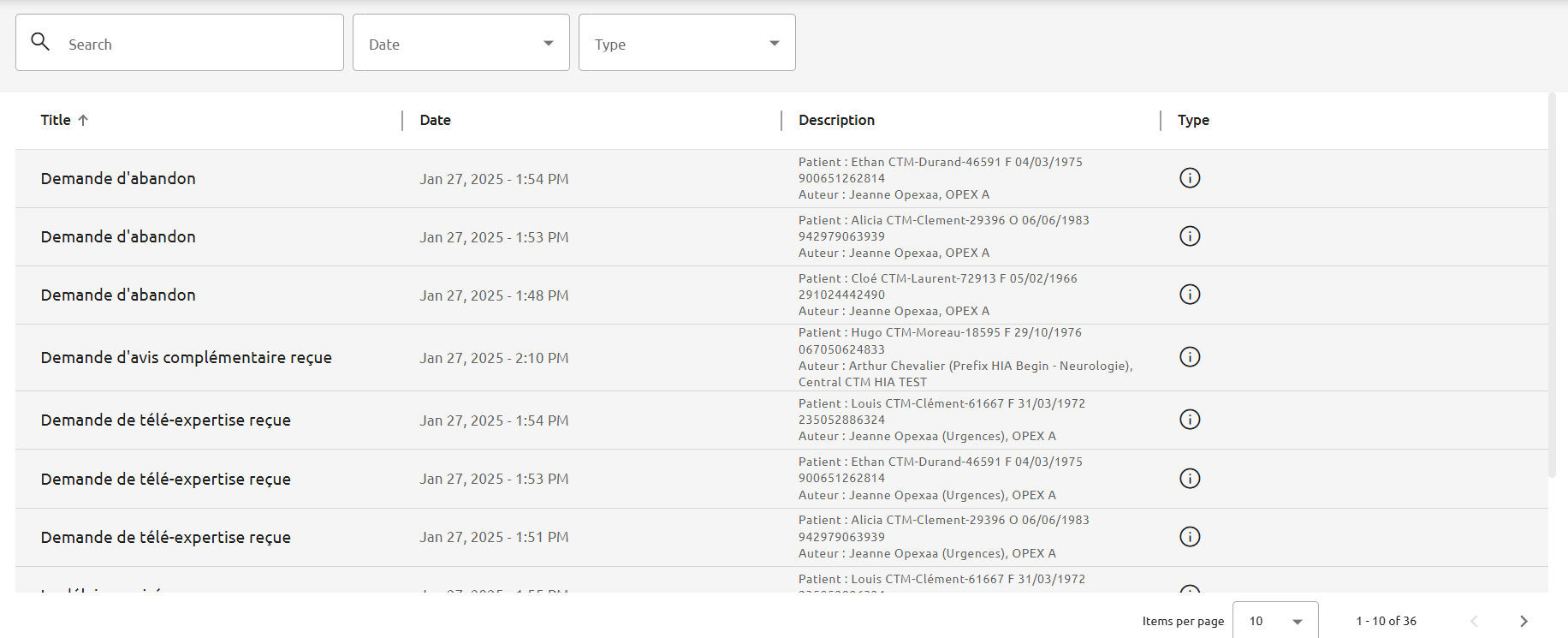Screen dimensions: 1568x638
Task: Click Alicia CTM-Clement description in Demande d'abandon row
Action: coord(944,236)
